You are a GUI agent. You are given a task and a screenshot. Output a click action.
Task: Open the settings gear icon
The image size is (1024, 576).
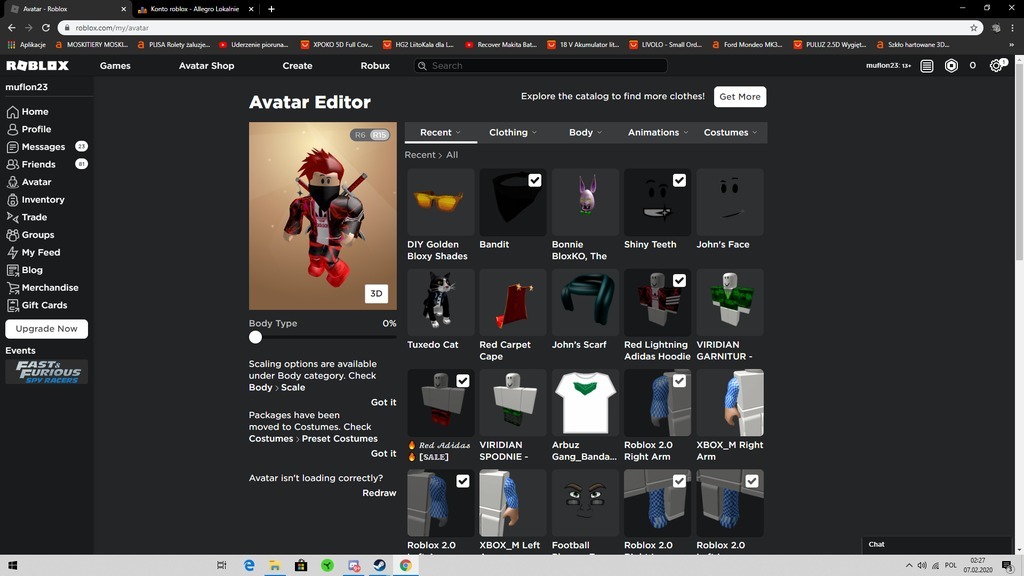pyautogui.click(x=996, y=66)
